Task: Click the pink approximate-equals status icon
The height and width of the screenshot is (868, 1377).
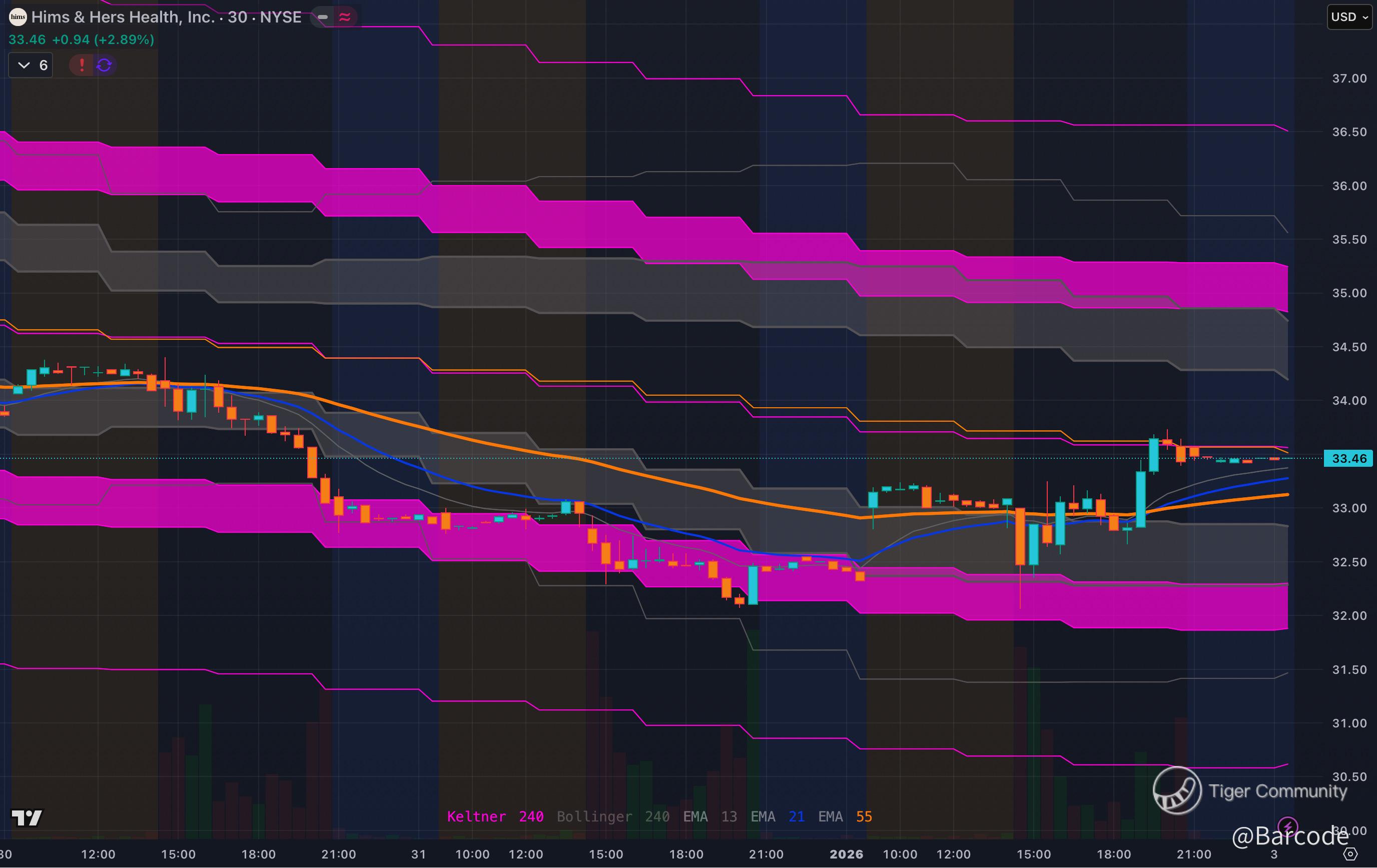Action: click(x=344, y=17)
